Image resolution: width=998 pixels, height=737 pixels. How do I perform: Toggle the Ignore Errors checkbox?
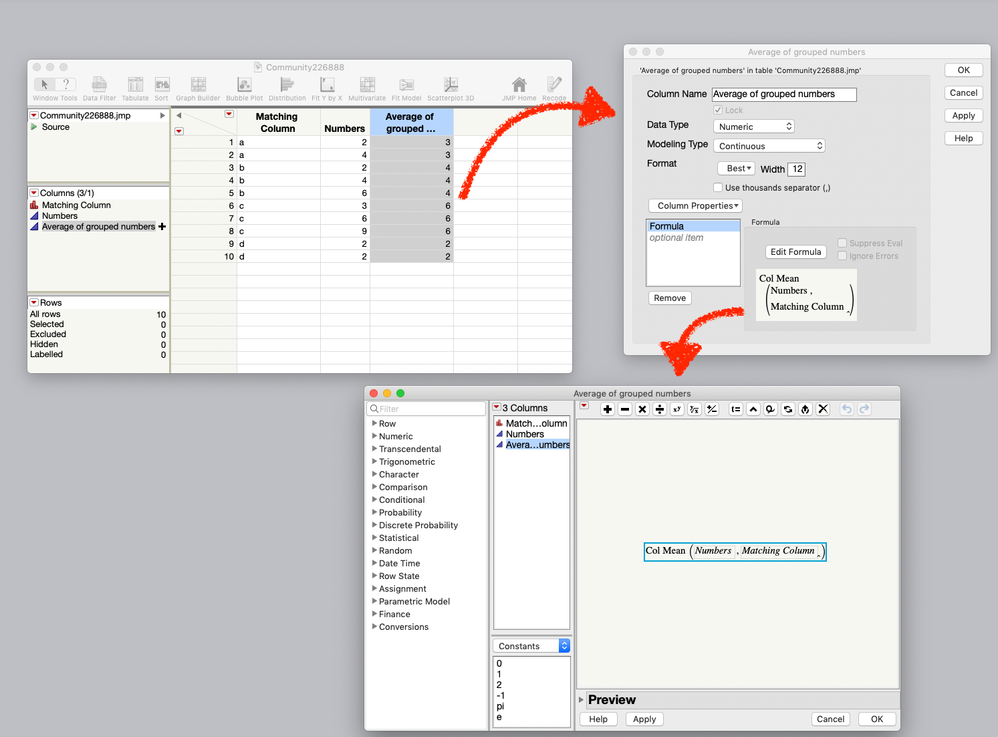(x=842, y=256)
